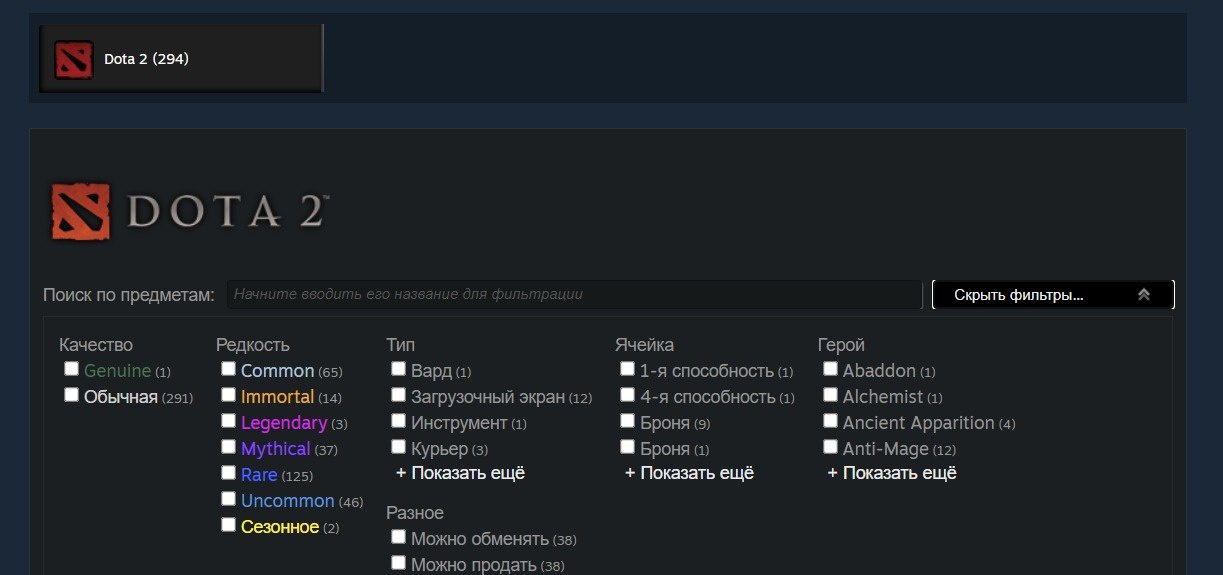The image size is (1223, 575).
Task: Tick the Legendary rarity checkbox
Action: click(228, 421)
